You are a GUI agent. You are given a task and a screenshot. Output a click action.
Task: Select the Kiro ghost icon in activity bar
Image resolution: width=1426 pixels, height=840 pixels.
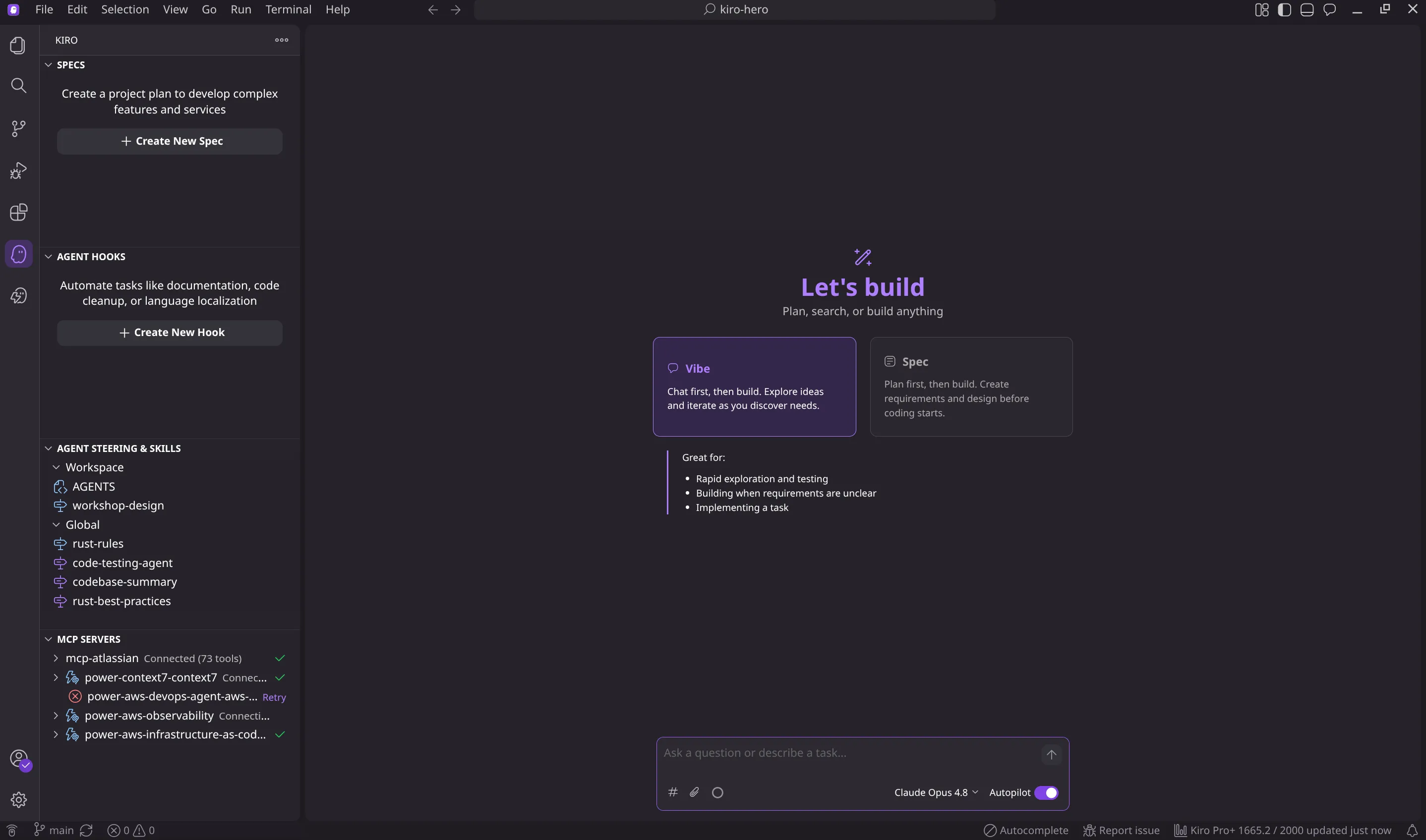(19, 254)
